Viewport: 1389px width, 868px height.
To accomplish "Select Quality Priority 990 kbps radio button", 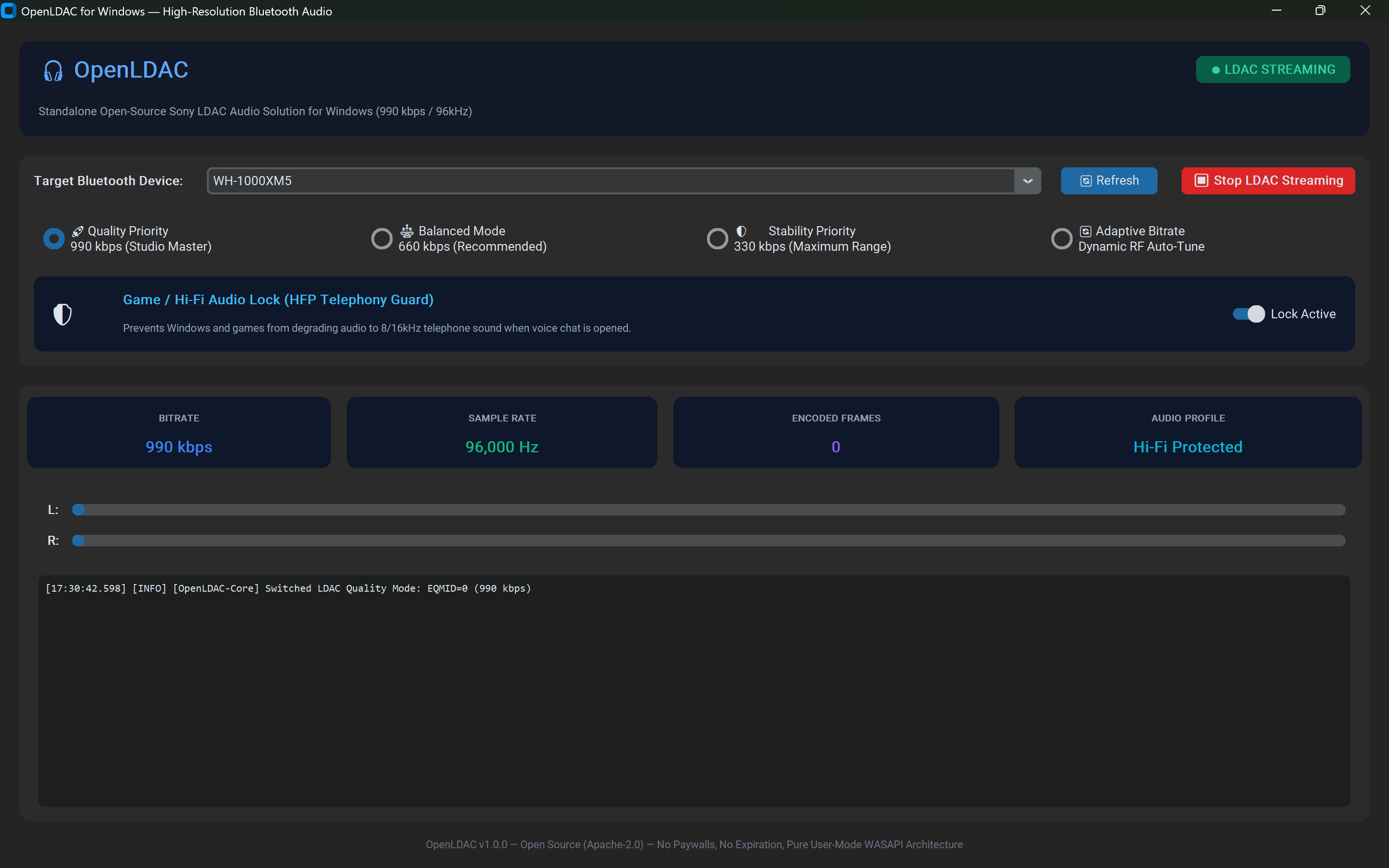I will click(54, 238).
